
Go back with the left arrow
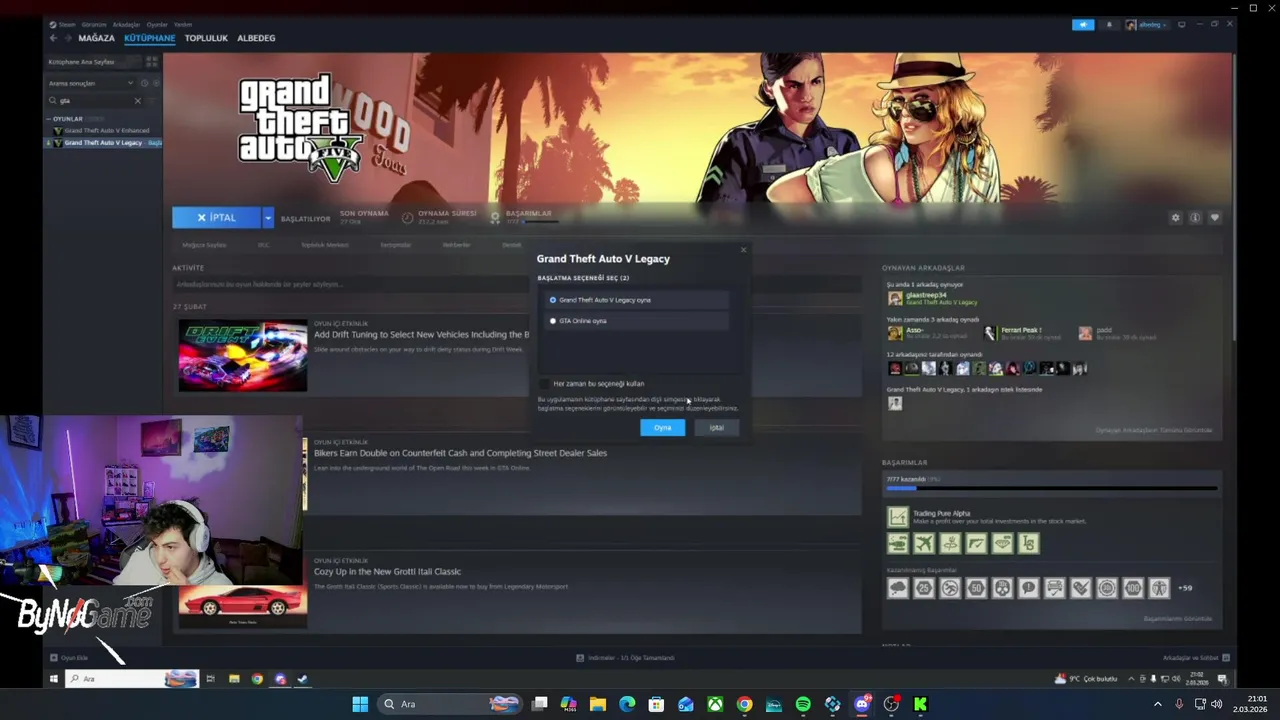pyautogui.click(x=53, y=38)
